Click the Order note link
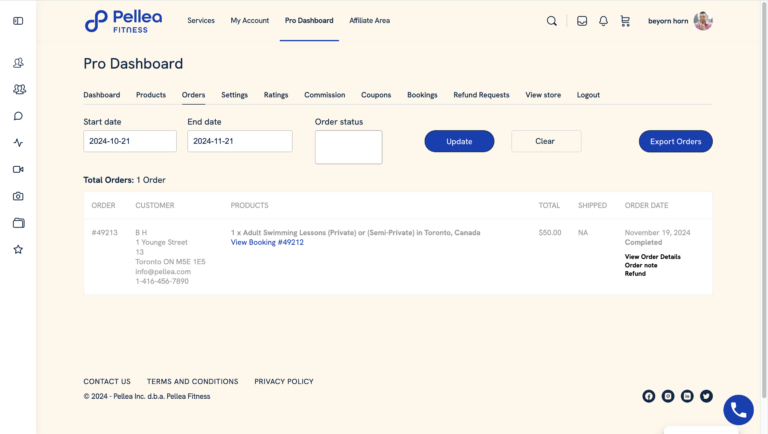The image size is (768, 434). click(x=641, y=265)
